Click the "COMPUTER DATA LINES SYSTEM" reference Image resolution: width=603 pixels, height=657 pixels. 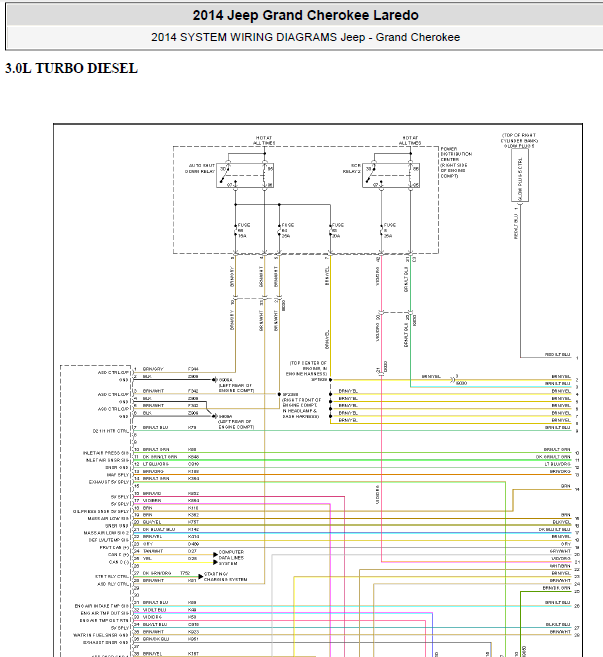[x=231, y=558]
